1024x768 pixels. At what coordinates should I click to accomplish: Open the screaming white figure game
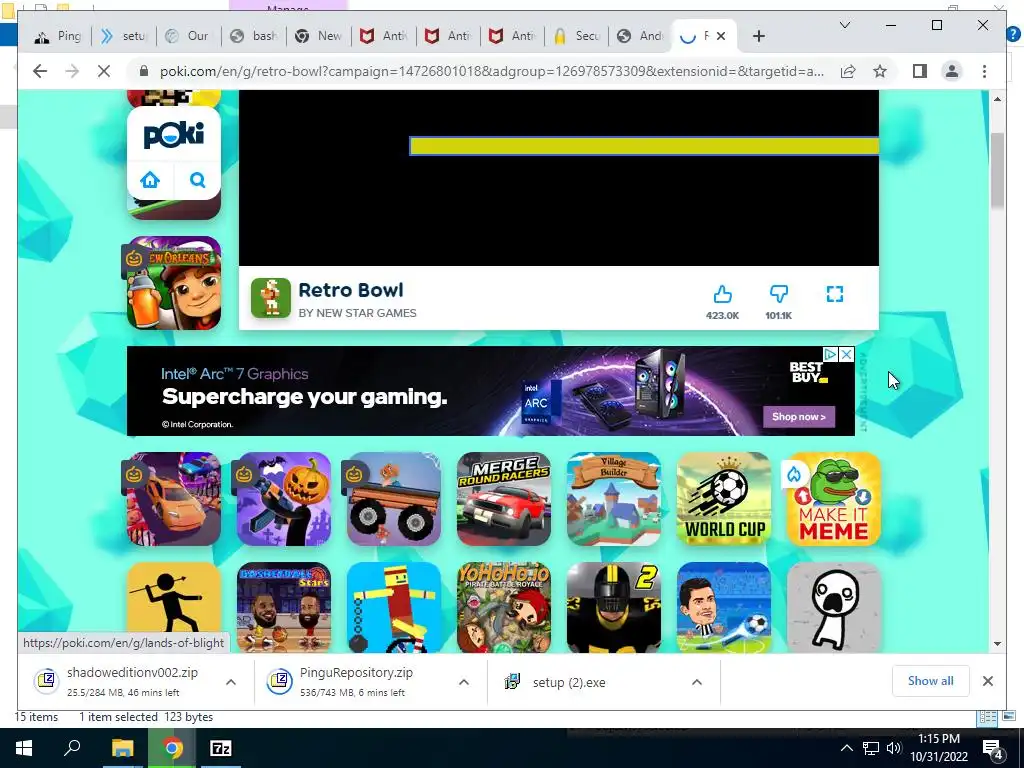pyautogui.click(x=834, y=607)
